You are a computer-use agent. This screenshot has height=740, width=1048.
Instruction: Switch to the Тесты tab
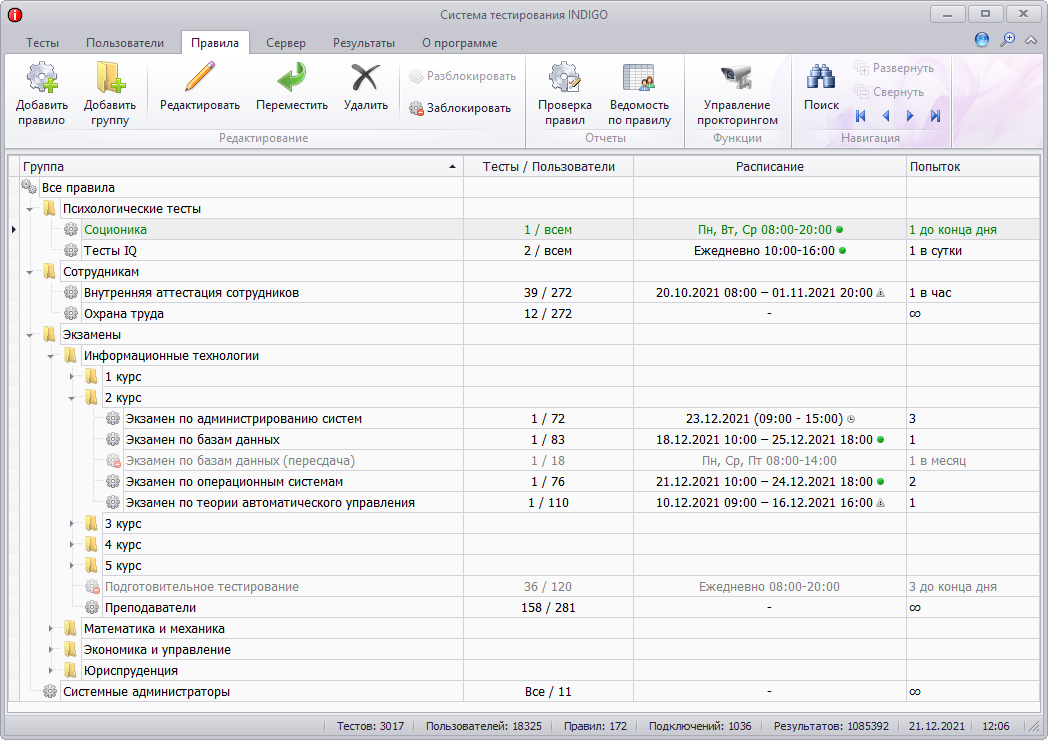[x=42, y=43]
